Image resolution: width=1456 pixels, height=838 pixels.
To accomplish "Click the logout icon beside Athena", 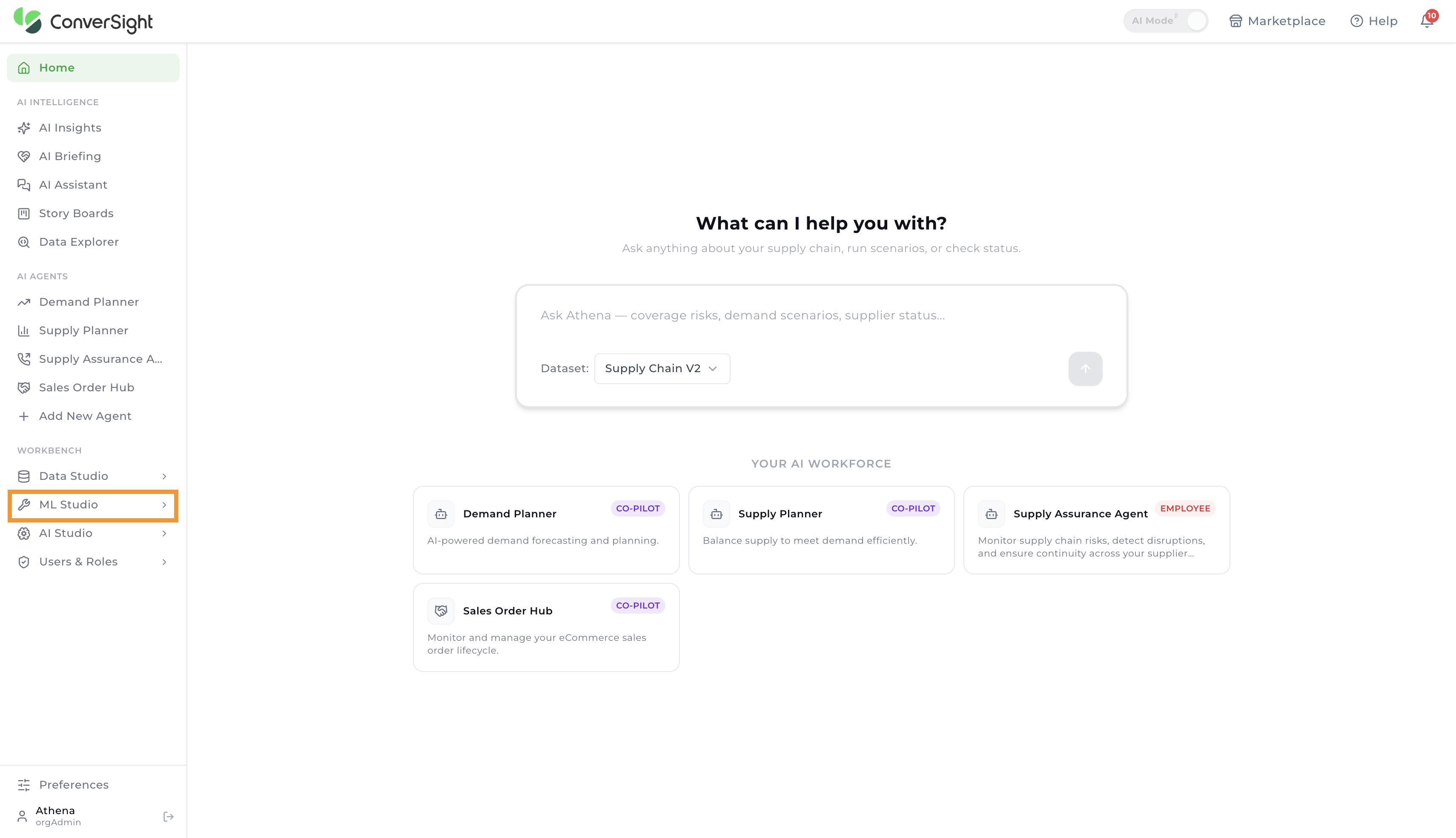I will pyautogui.click(x=169, y=816).
